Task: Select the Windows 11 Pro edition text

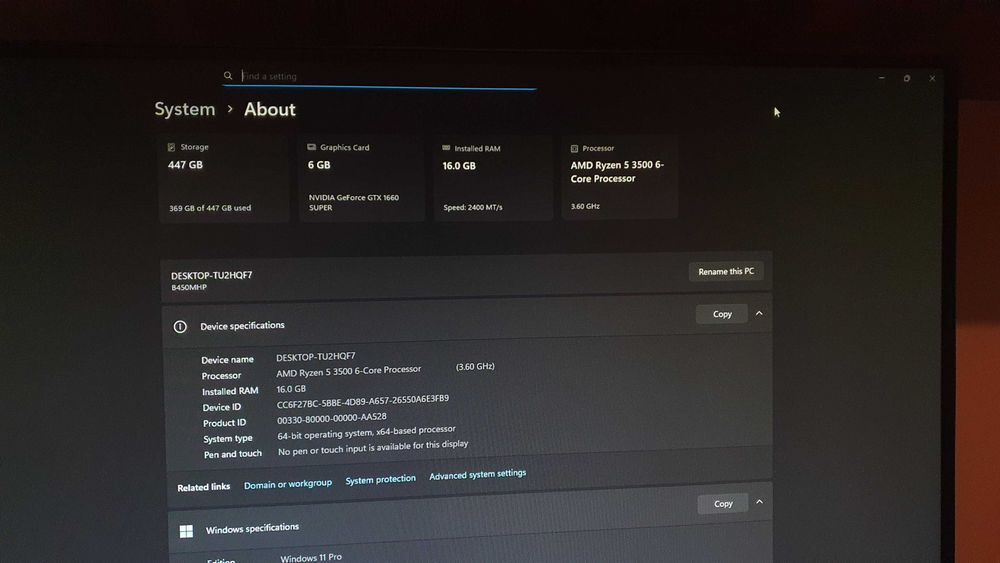Action: point(311,558)
